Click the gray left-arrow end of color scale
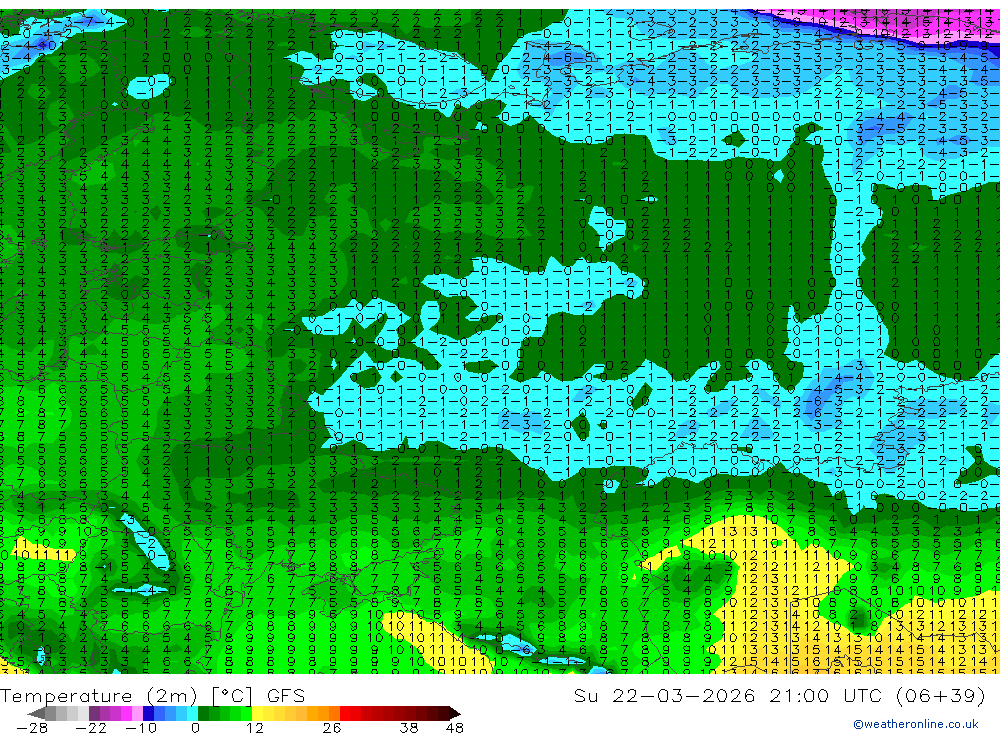1000x733 pixels. pyautogui.click(x=36, y=713)
